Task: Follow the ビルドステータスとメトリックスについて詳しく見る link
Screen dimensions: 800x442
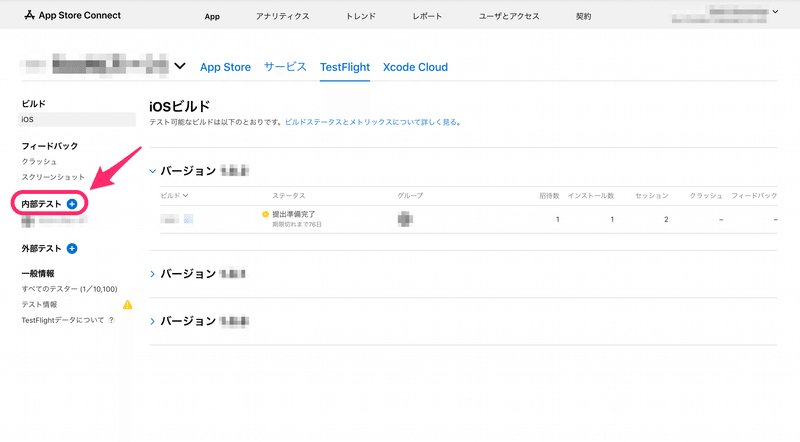Action: [x=371, y=122]
